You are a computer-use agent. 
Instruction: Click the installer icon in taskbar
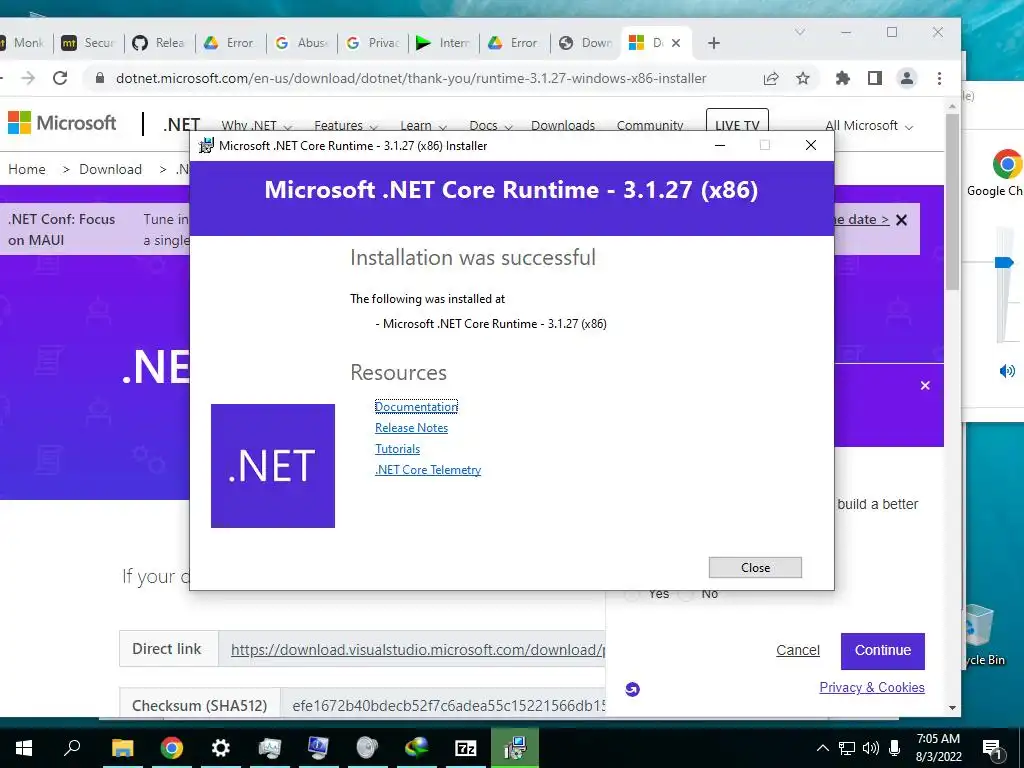(x=515, y=748)
